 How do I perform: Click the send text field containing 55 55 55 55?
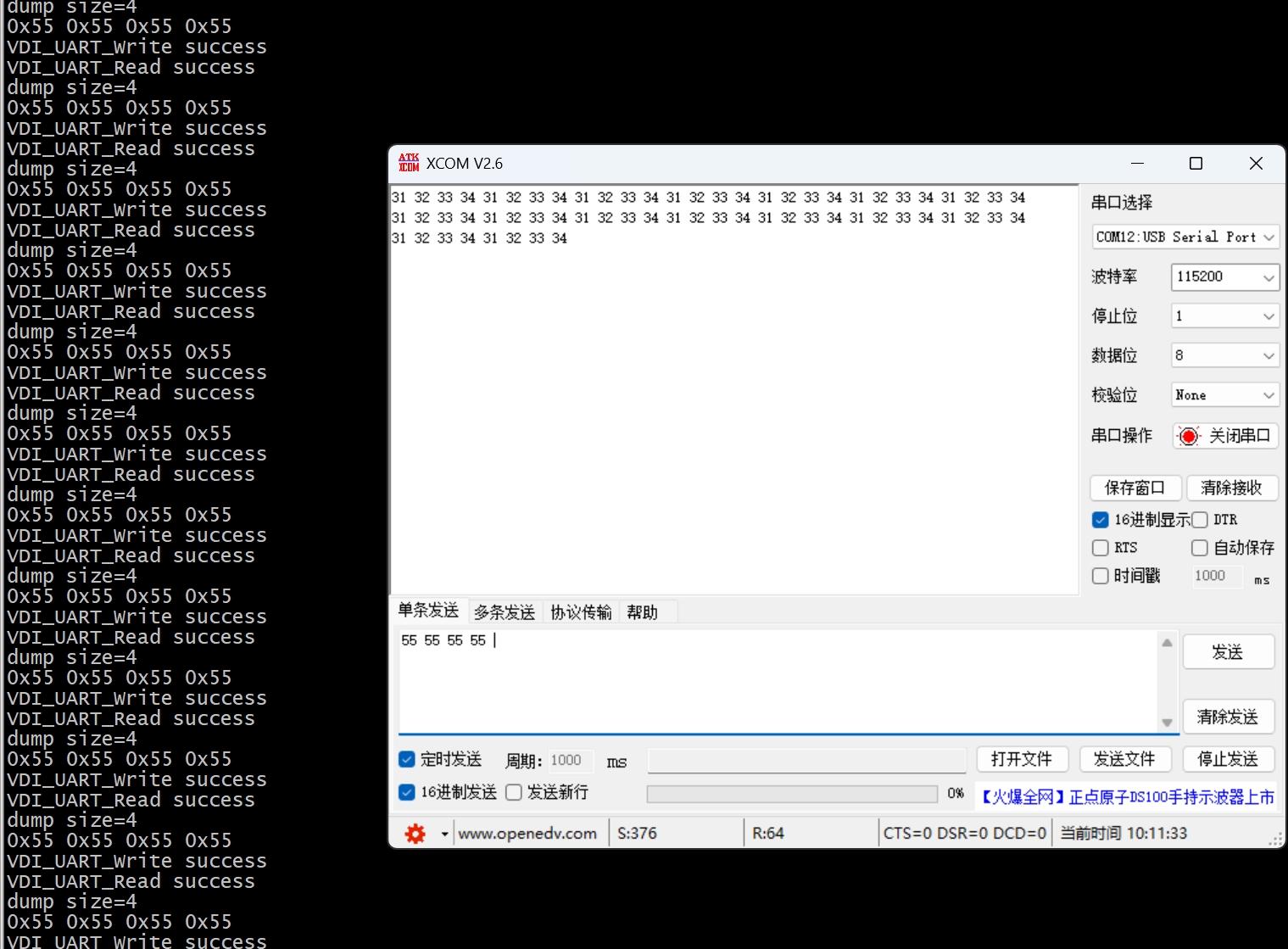point(778,682)
